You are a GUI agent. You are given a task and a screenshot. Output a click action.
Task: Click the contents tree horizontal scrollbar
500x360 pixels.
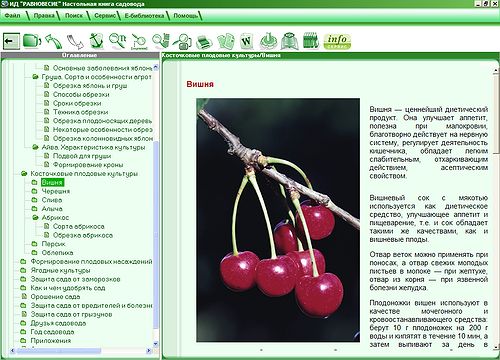[80, 351]
